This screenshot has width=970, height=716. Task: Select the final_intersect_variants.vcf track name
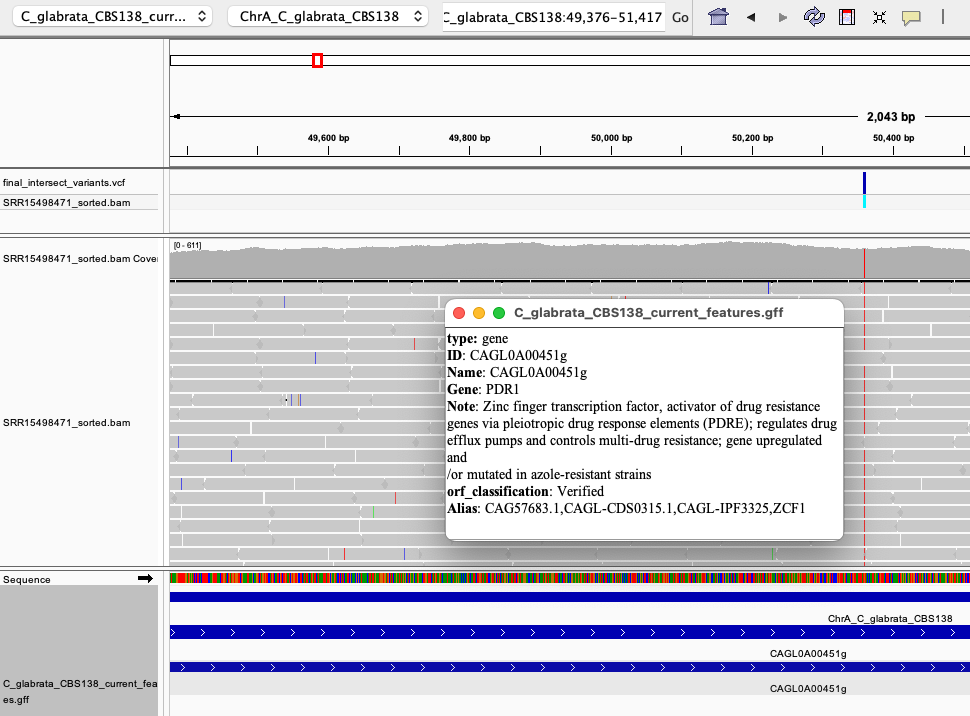pos(64,183)
